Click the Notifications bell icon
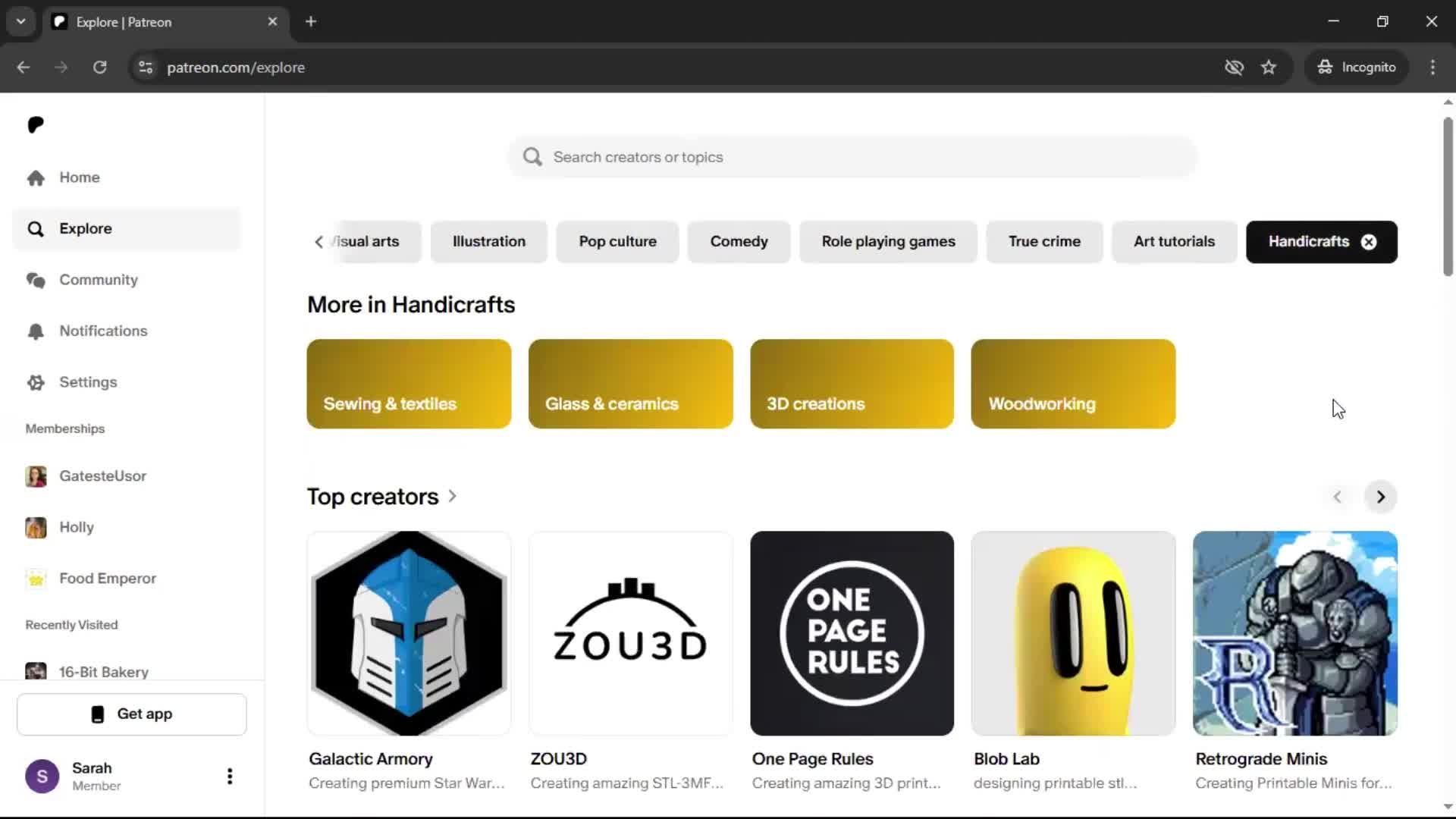The width and height of the screenshot is (1456, 819). point(36,331)
